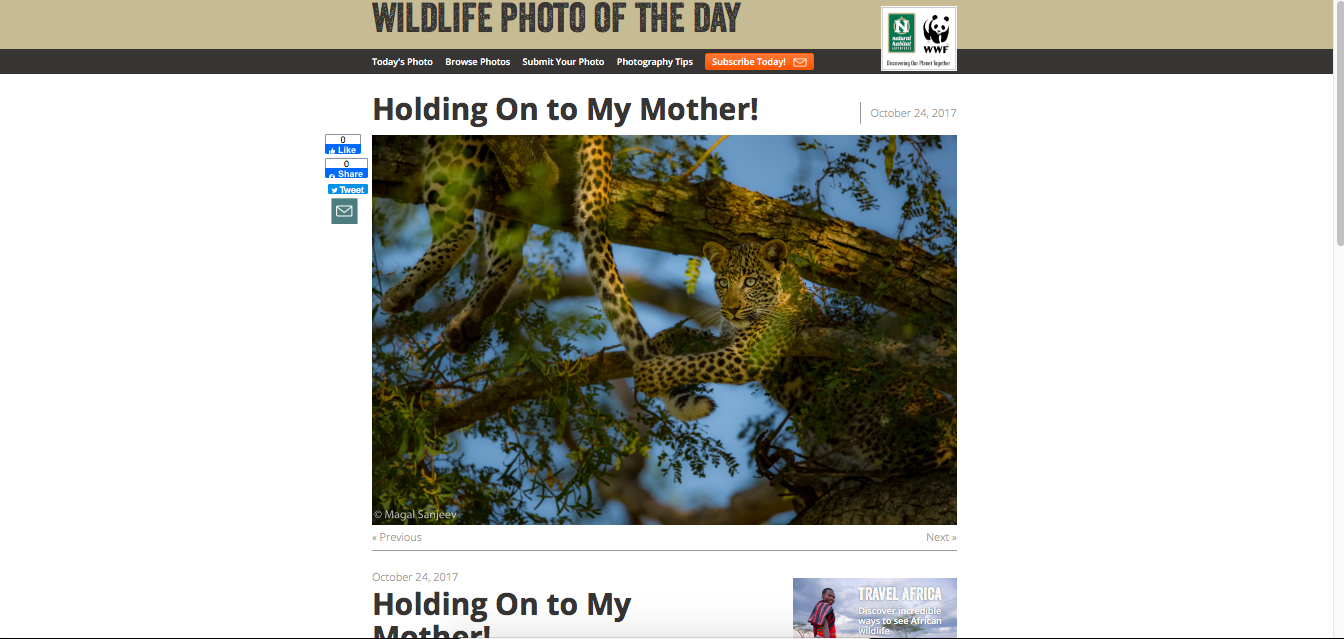Select Photography Tips in the navigation bar
The image size is (1344, 639).
[654, 62]
